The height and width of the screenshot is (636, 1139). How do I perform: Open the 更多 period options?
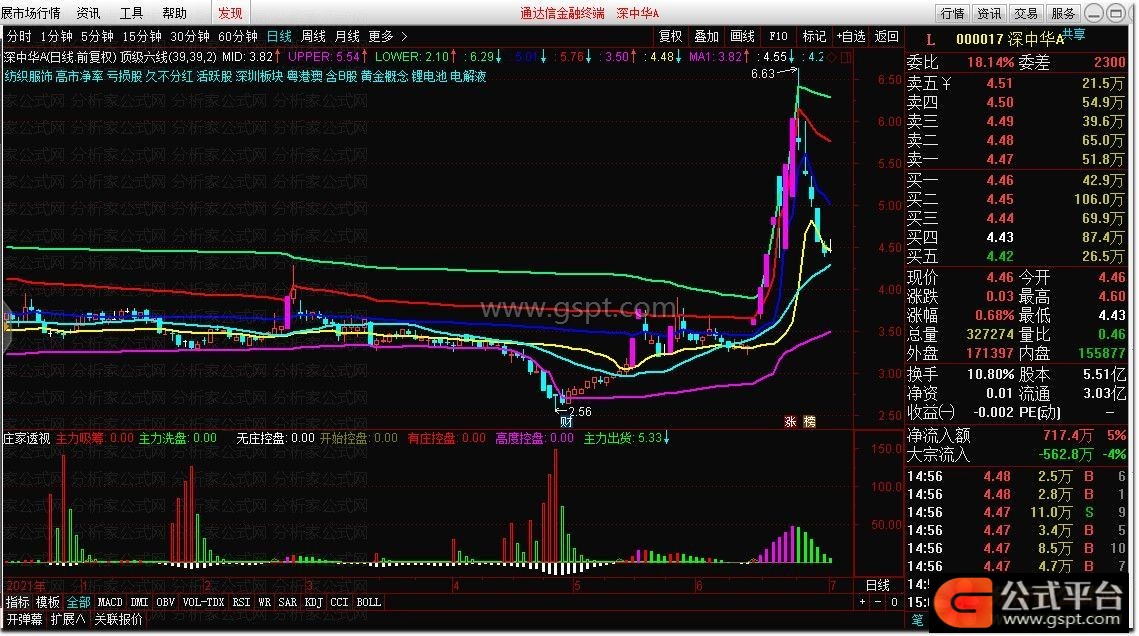click(381, 36)
